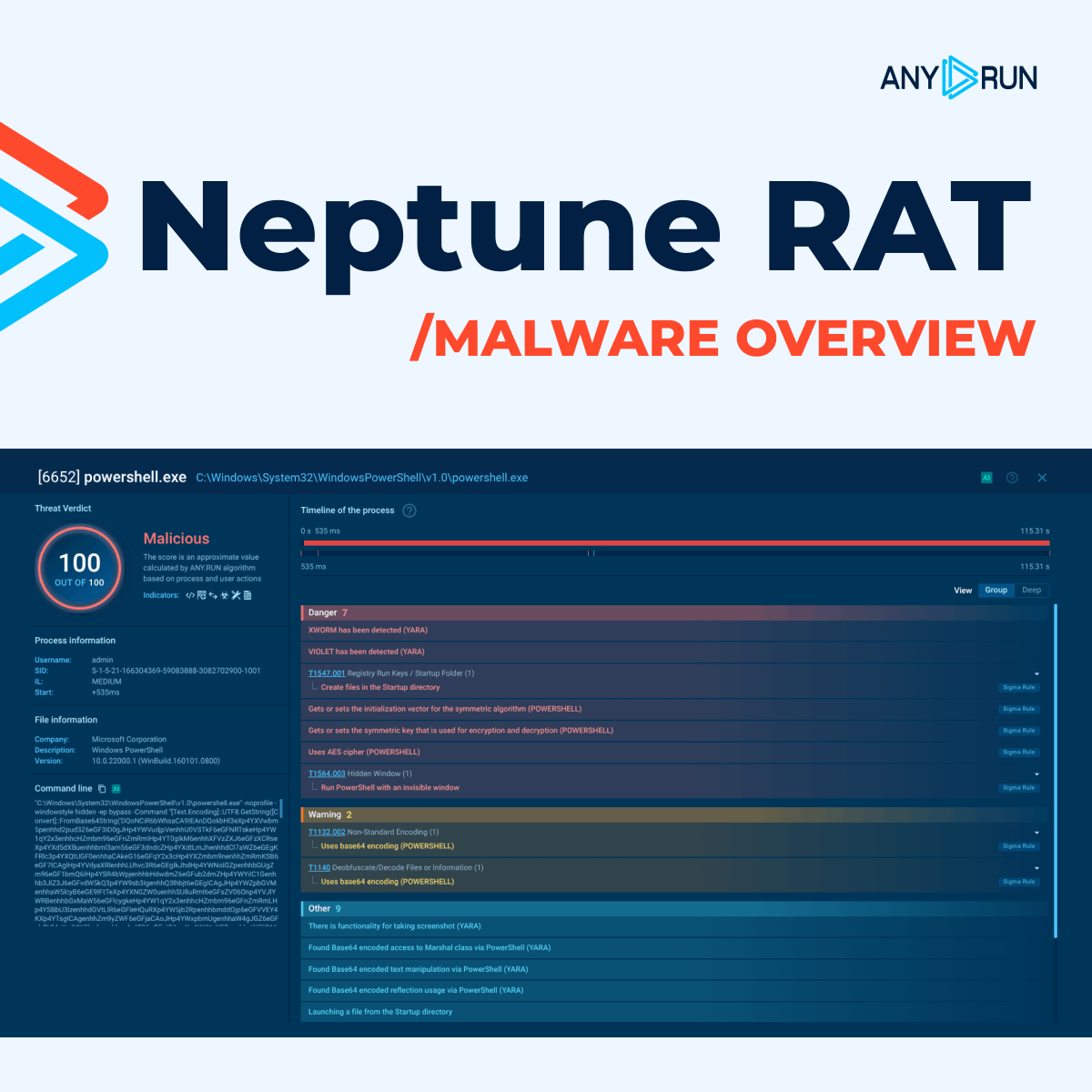Open Sigma Rule under Deobfuscate/Decode Files

1018,882
